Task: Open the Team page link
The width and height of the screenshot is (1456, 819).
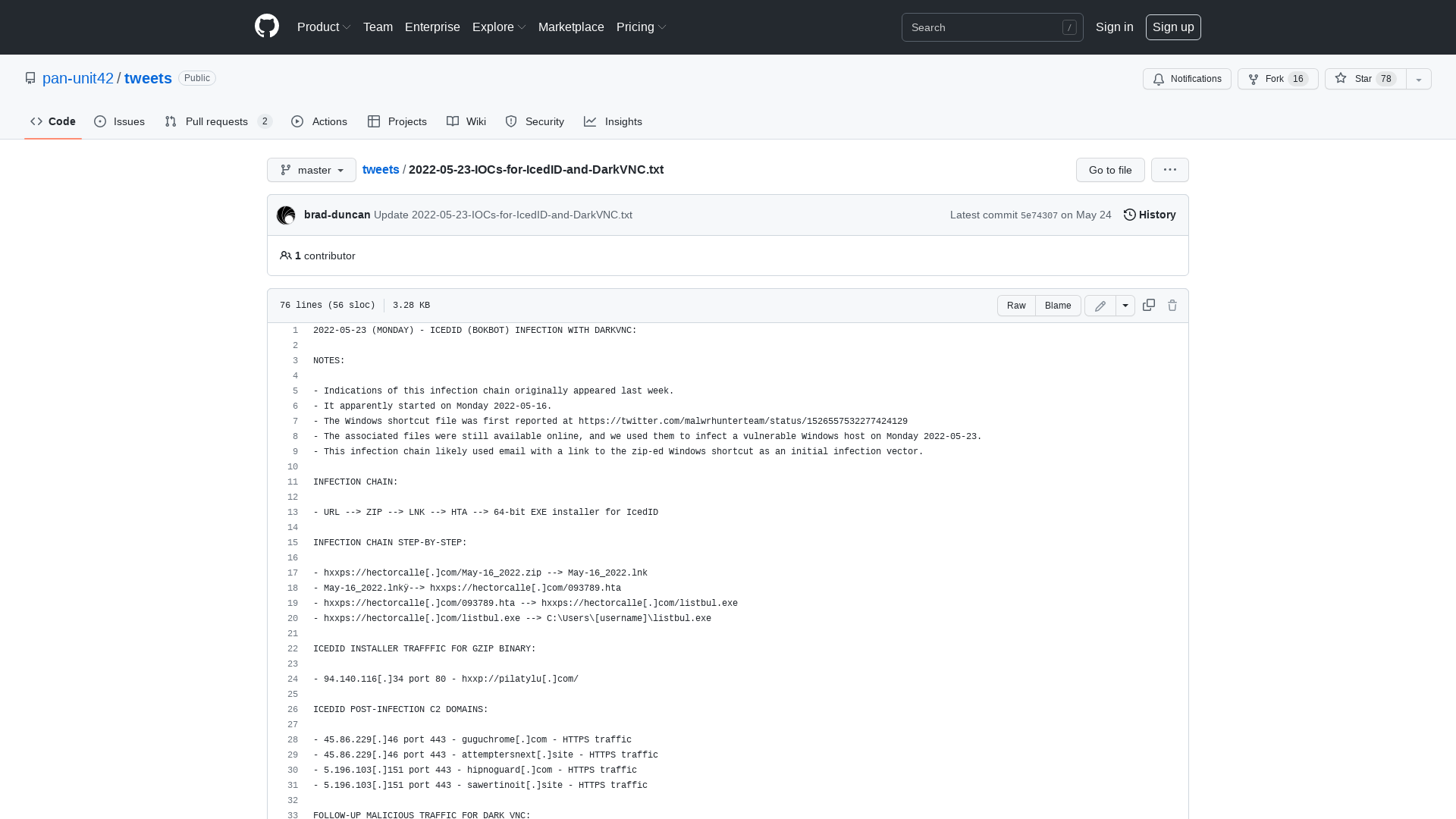Action: pyautogui.click(x=378, y=27)
